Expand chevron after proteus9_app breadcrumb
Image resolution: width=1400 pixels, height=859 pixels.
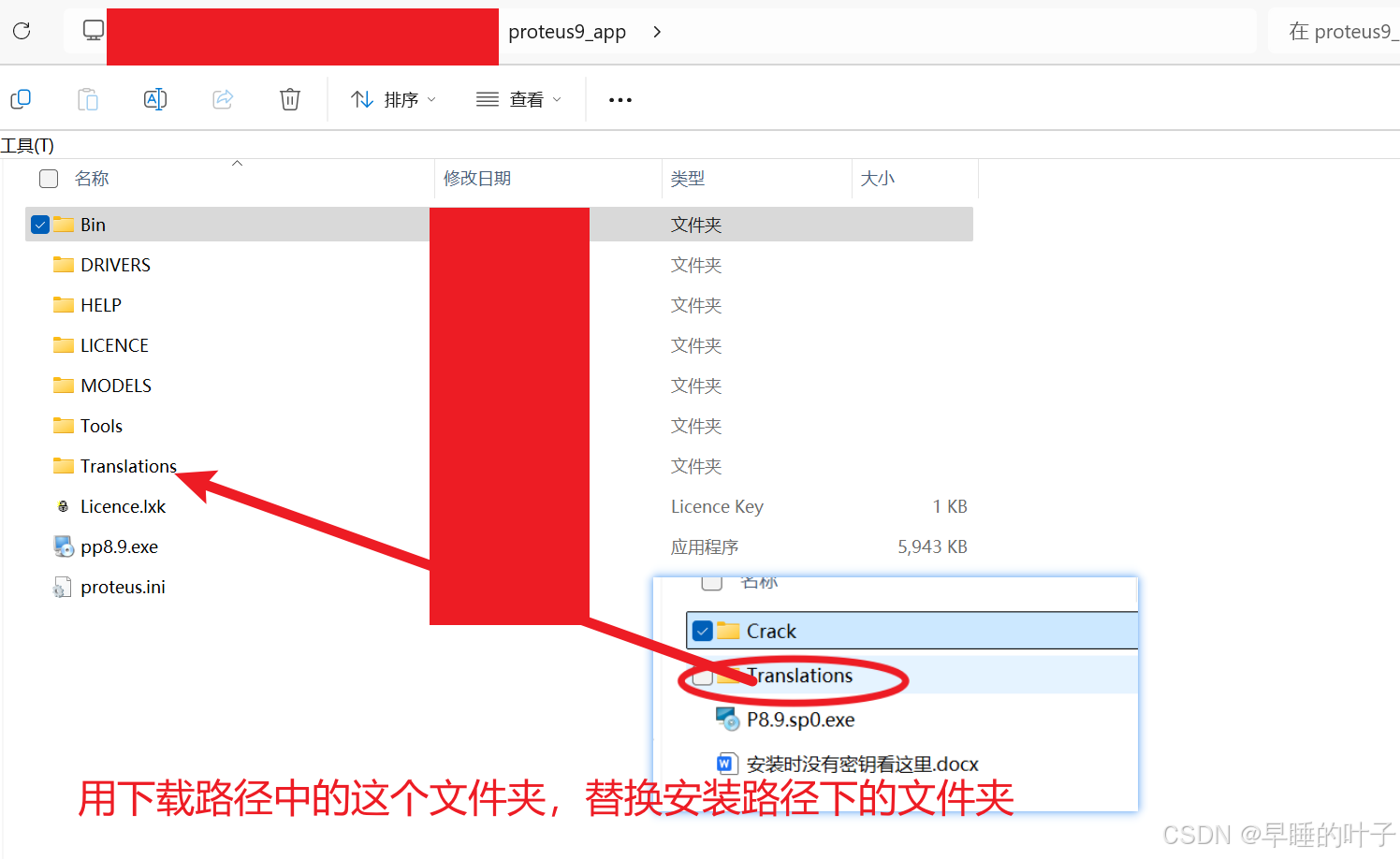(657, 32)
